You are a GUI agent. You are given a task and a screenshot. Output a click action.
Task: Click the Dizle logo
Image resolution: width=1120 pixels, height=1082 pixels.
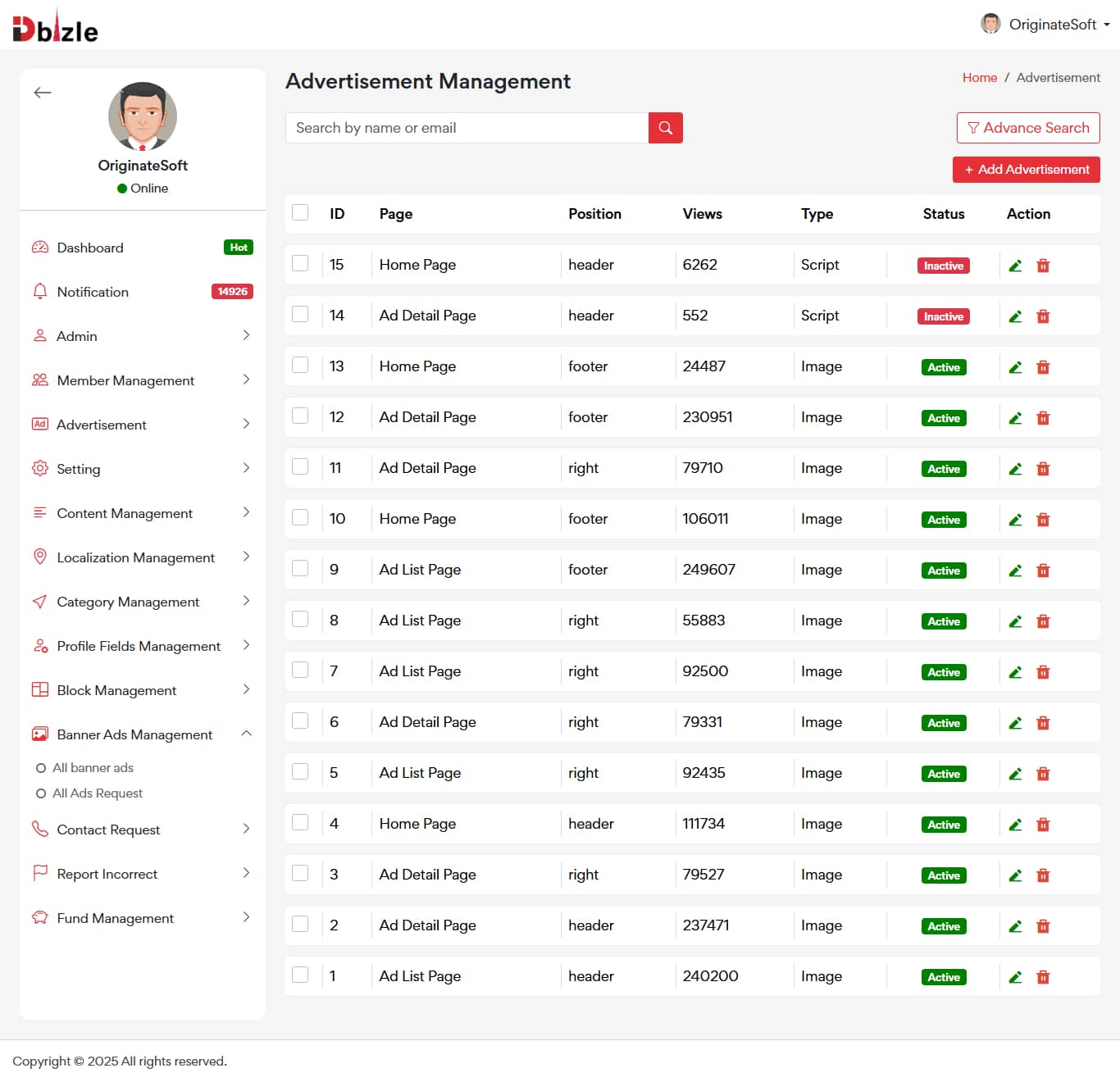coord(55,29)
